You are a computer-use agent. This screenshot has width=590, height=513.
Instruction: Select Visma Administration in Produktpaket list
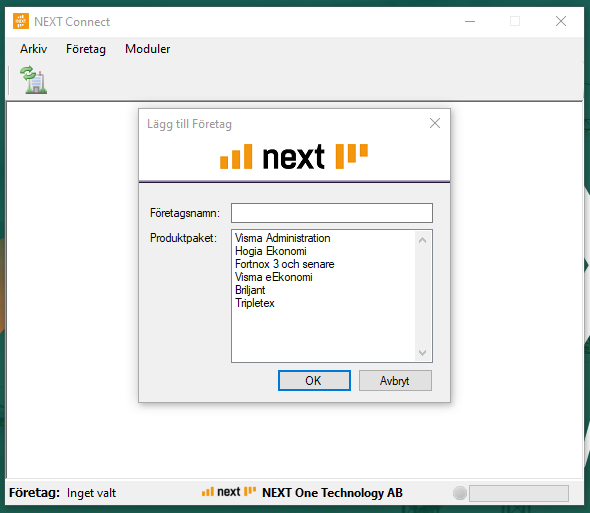click(283, 238)
